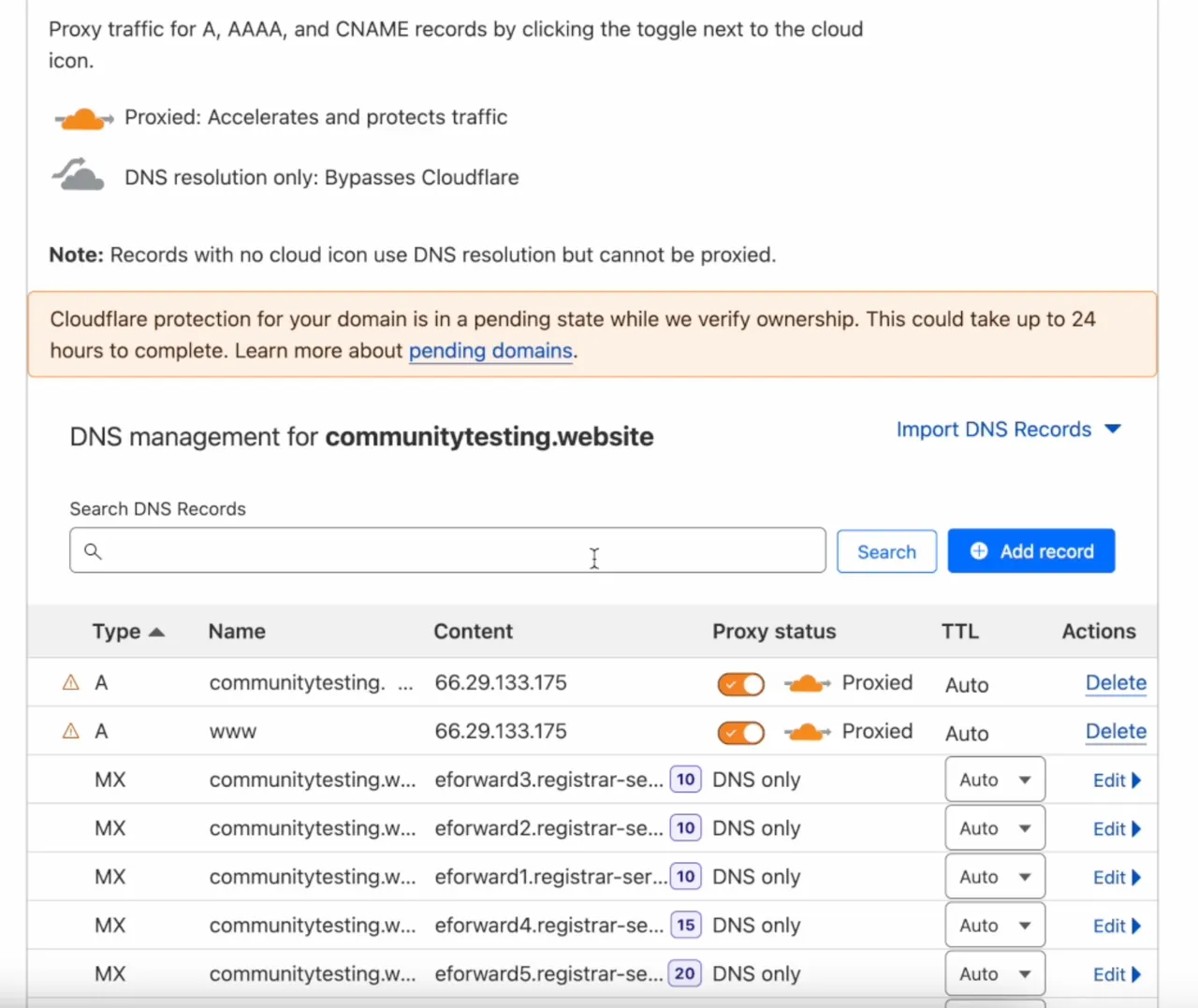
Task: Toggle proxy switch for www A record
Action: 741,733
